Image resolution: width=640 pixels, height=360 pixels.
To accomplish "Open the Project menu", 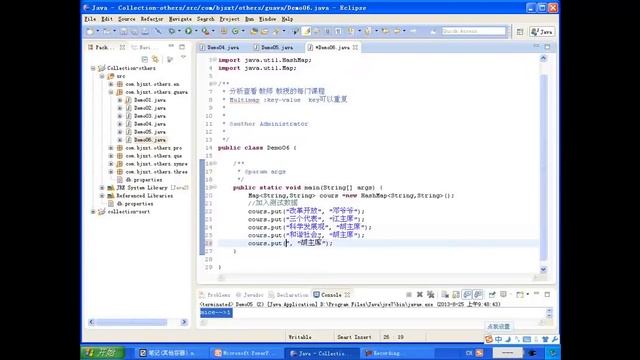I will (229, 19).
